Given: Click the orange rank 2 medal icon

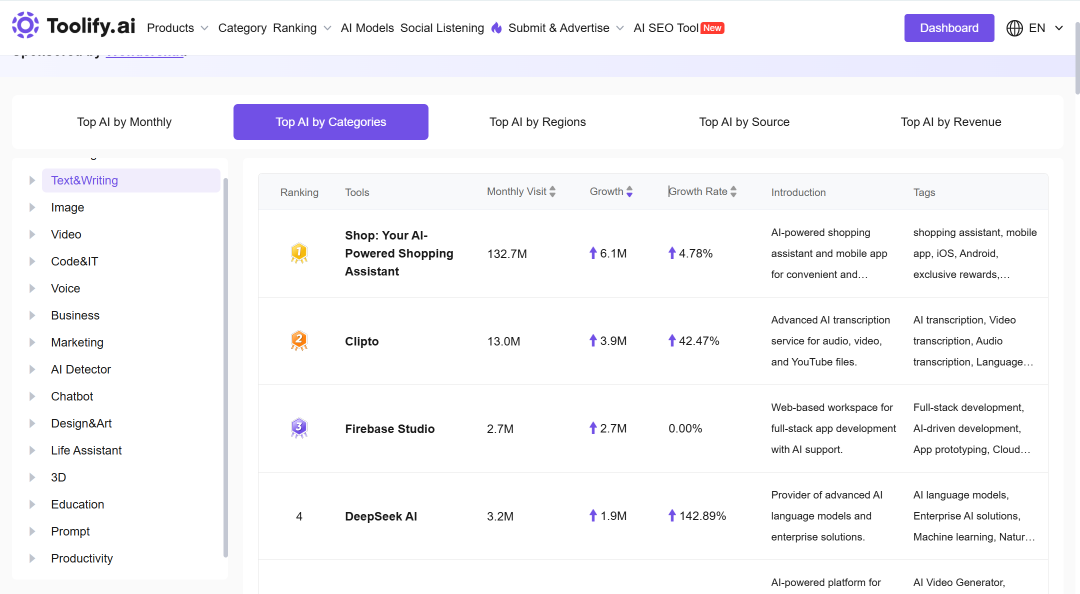Looking at the screenshot, I should 299,340.
